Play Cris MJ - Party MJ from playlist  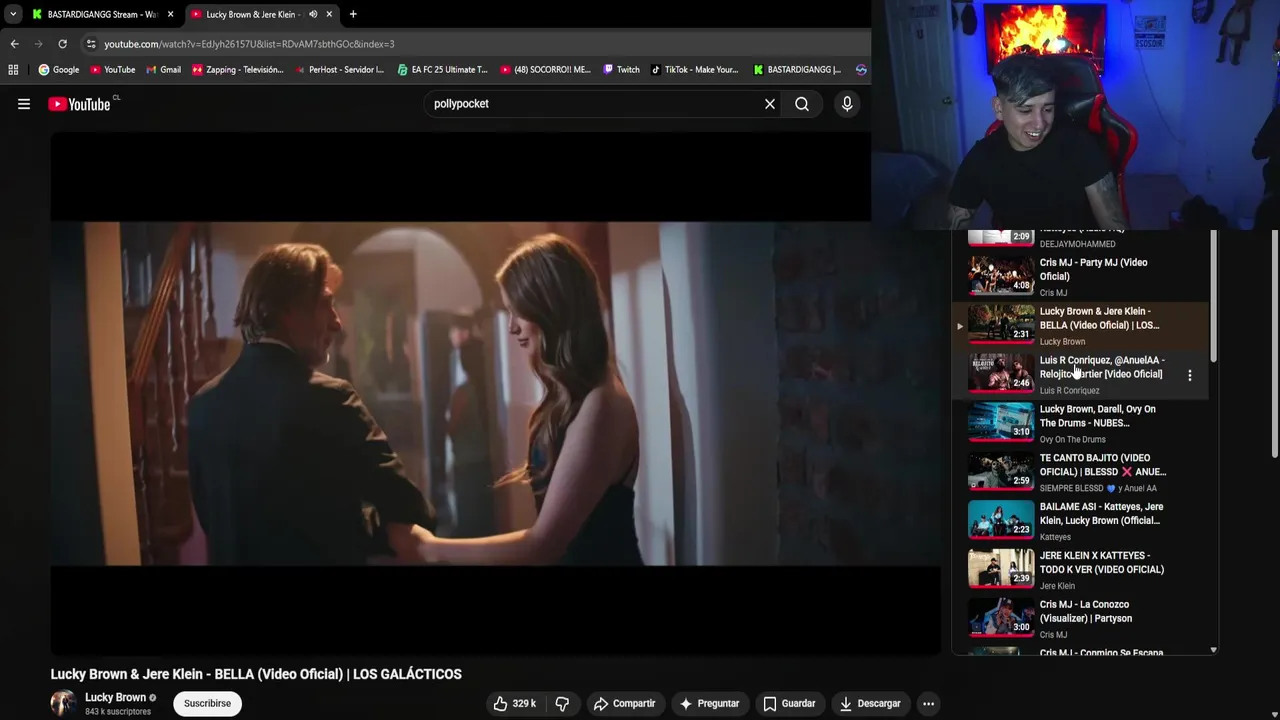pos(1080,277)
